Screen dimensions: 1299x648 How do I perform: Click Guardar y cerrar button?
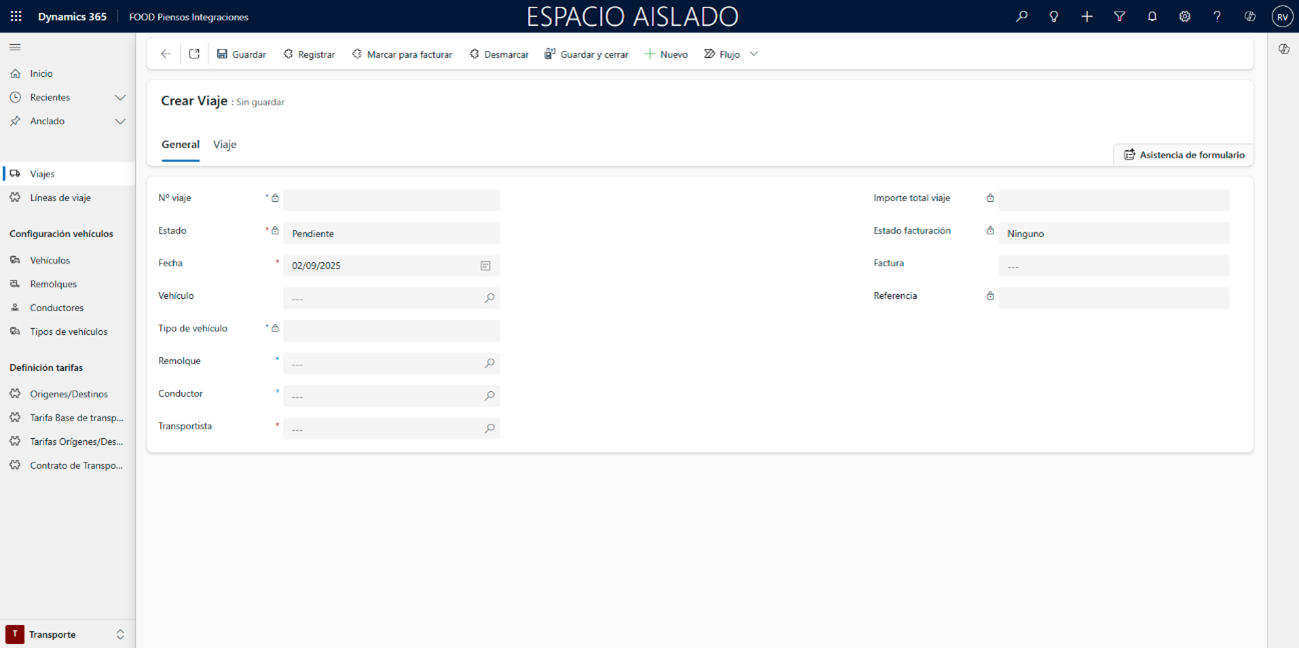pyautogui.click(x=586, y=54)
